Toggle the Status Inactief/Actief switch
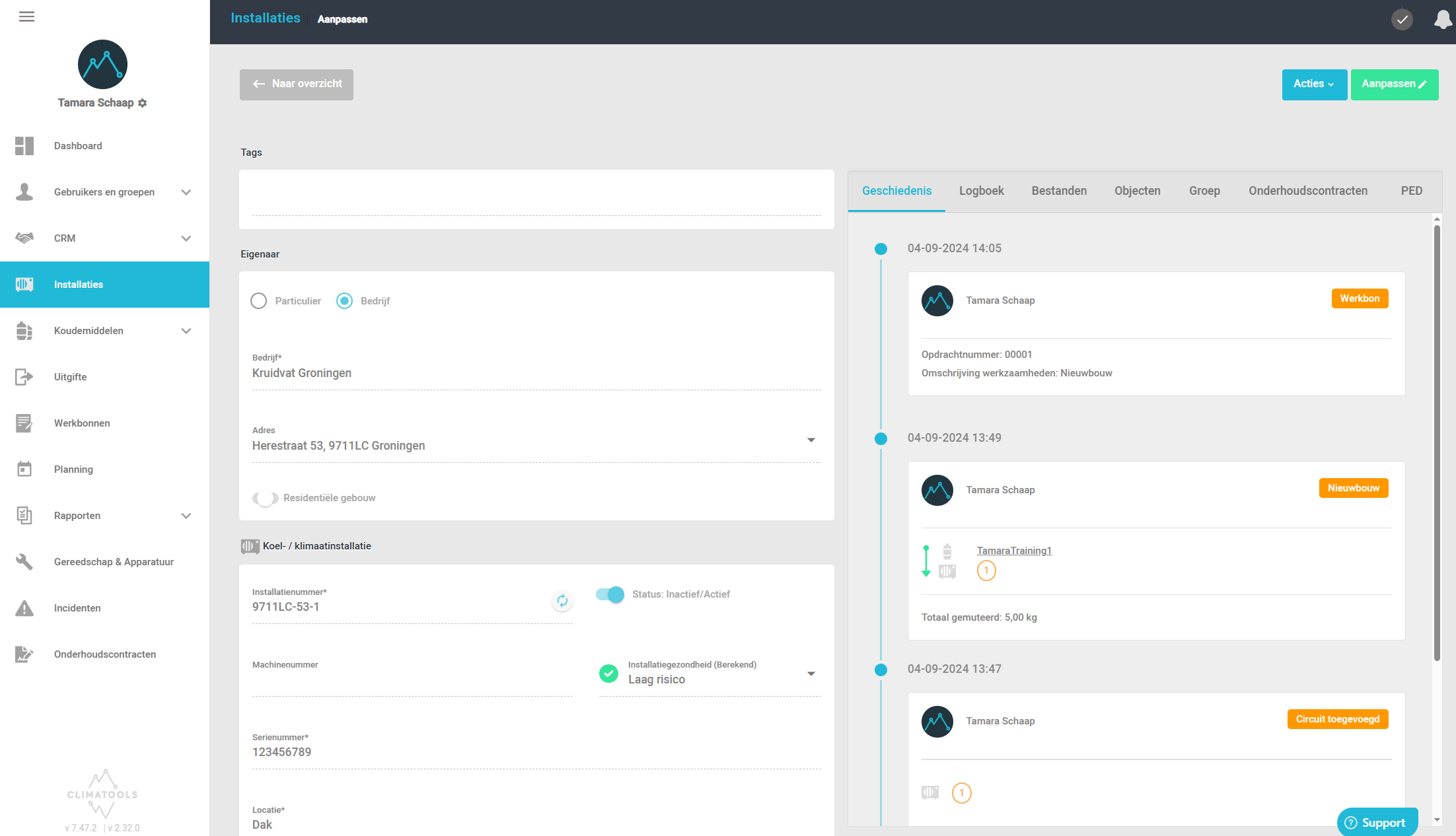Screen dimensions: 1456x836 tap(610, 594)
